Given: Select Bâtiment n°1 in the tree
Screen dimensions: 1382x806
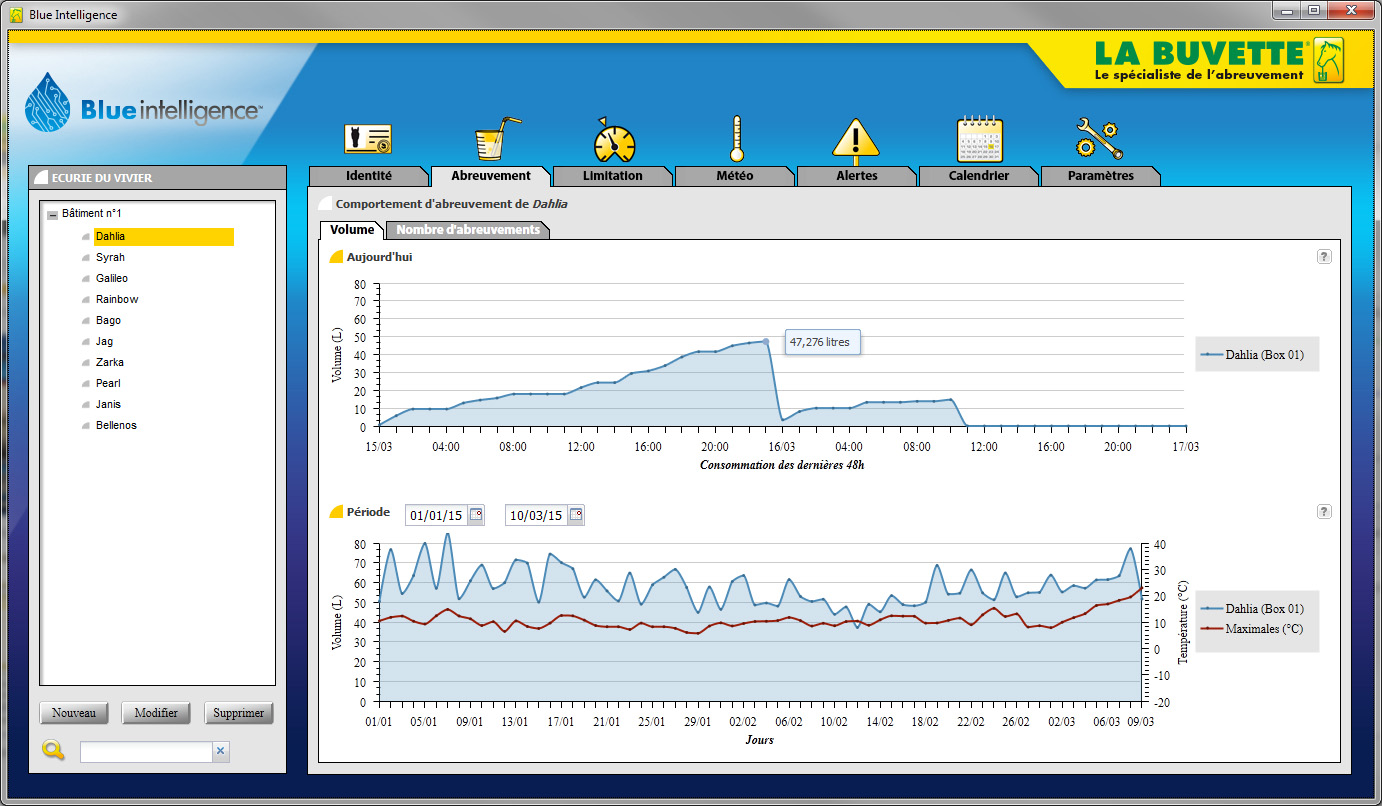Looking at the screenshot, I should pos(92,214).
